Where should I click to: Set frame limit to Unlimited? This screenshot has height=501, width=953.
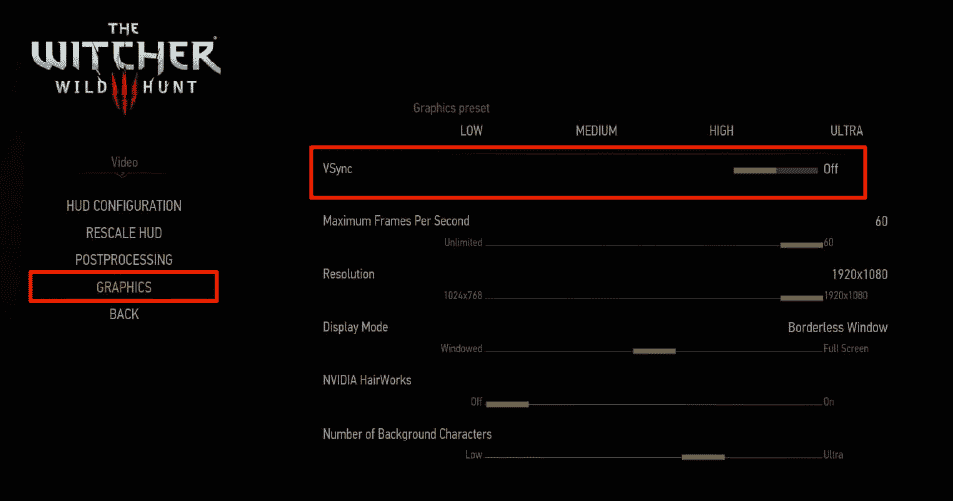[463, 243]
